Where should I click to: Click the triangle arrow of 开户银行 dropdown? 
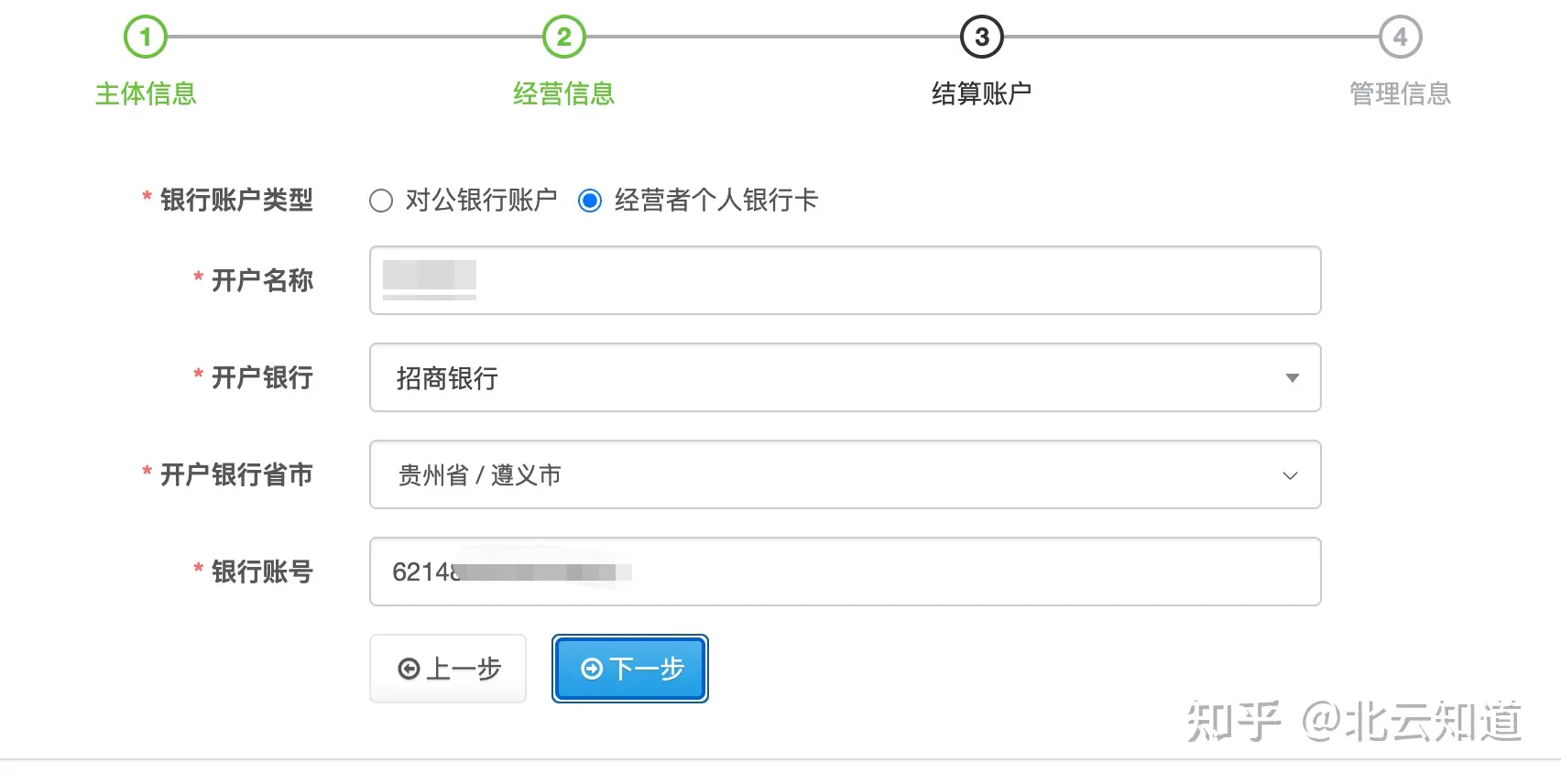pos(1292,378)
